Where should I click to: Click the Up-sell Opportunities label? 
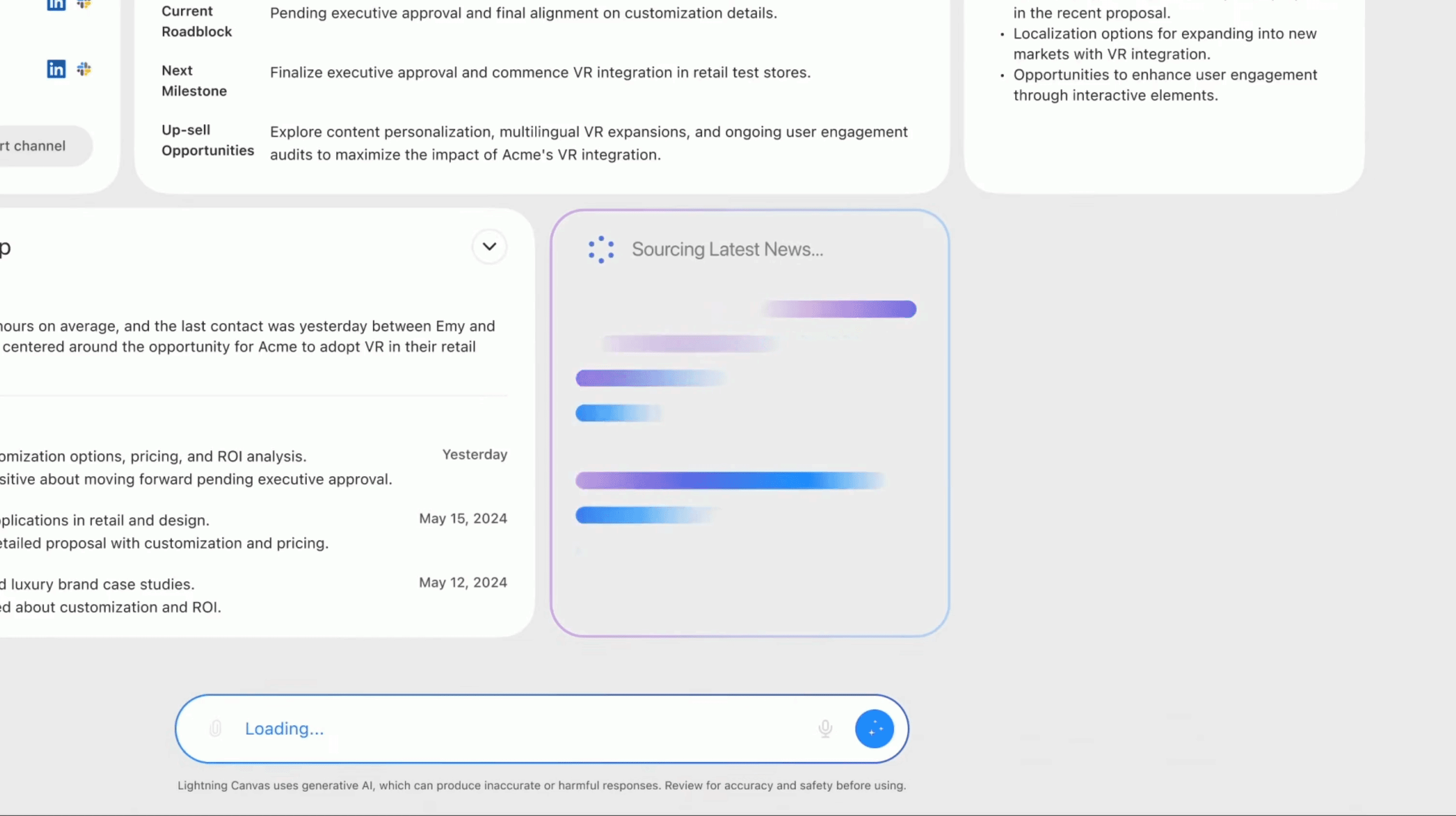[x=207, y=140]
